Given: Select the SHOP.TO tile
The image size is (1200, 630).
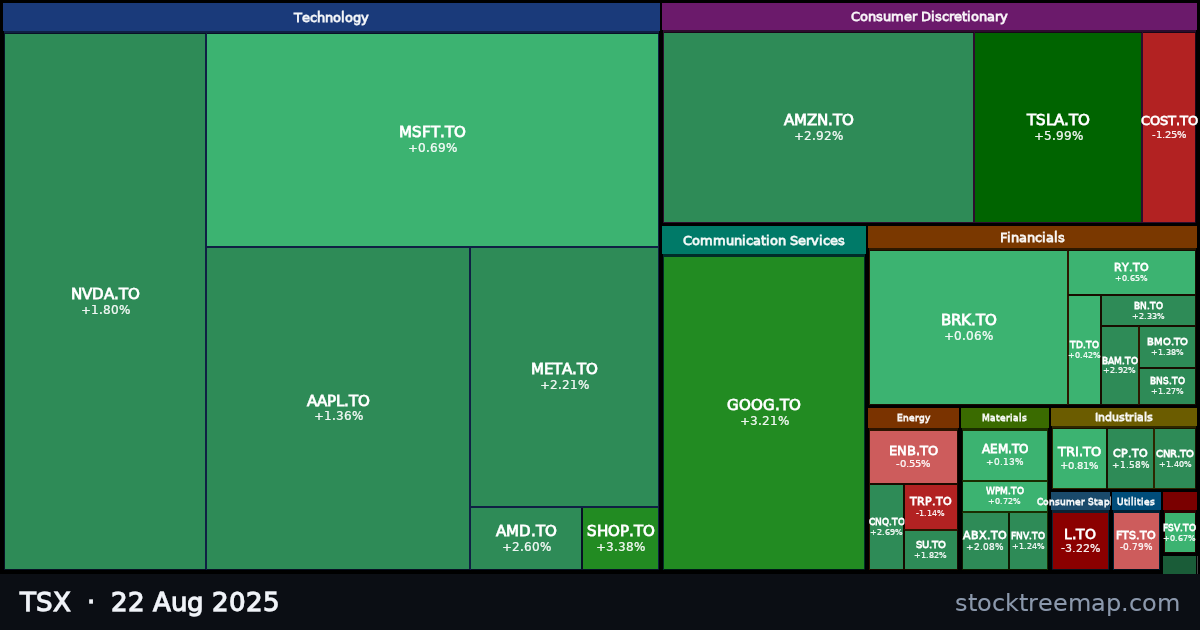Looking at the screenshot, I should (620, 538).
